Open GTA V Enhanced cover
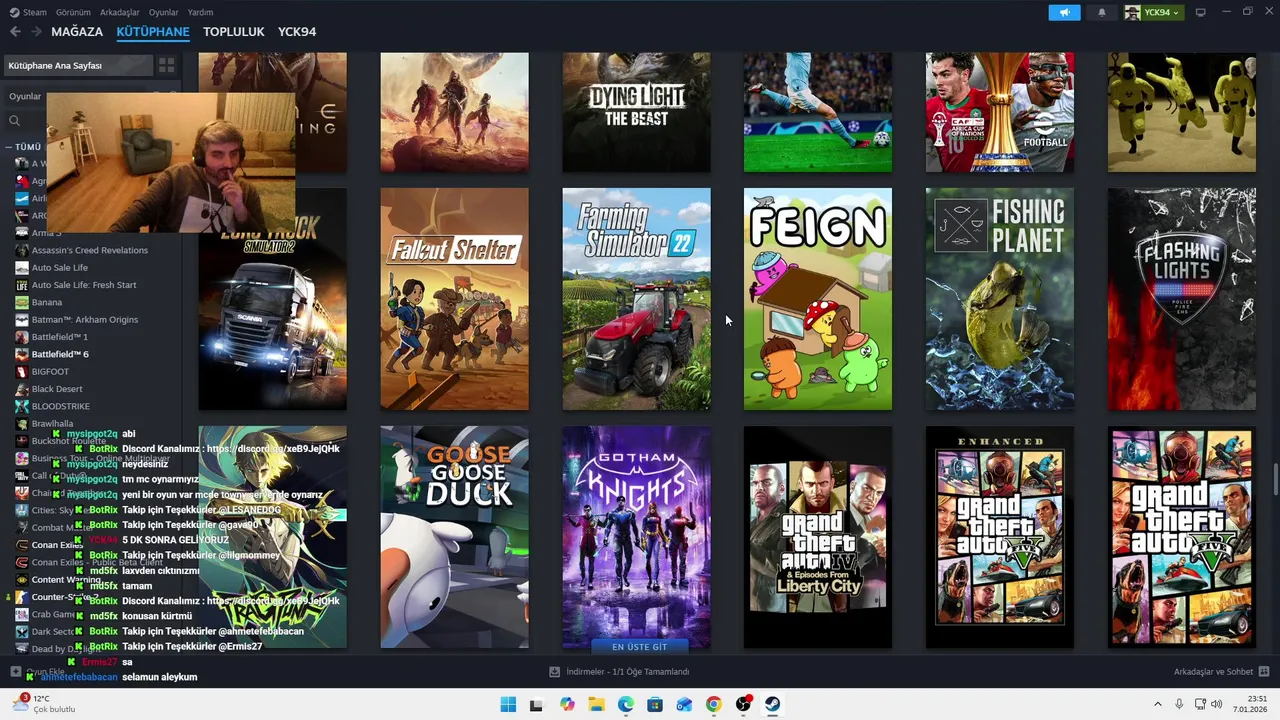The width and height of the screenshot is (1280, 720). [1000, 537]
